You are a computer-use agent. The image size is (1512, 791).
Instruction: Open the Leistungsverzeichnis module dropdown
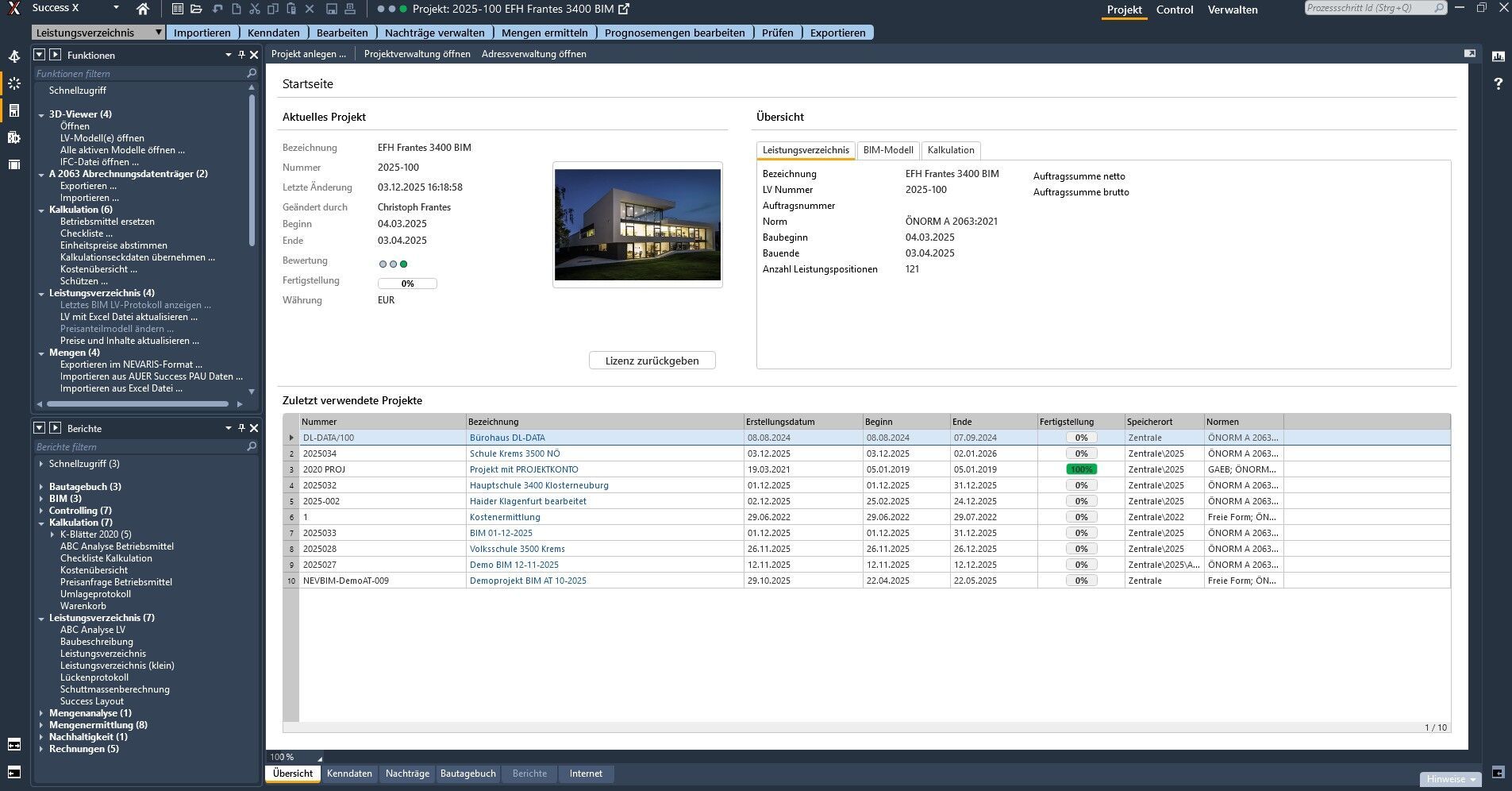[159, 33]
